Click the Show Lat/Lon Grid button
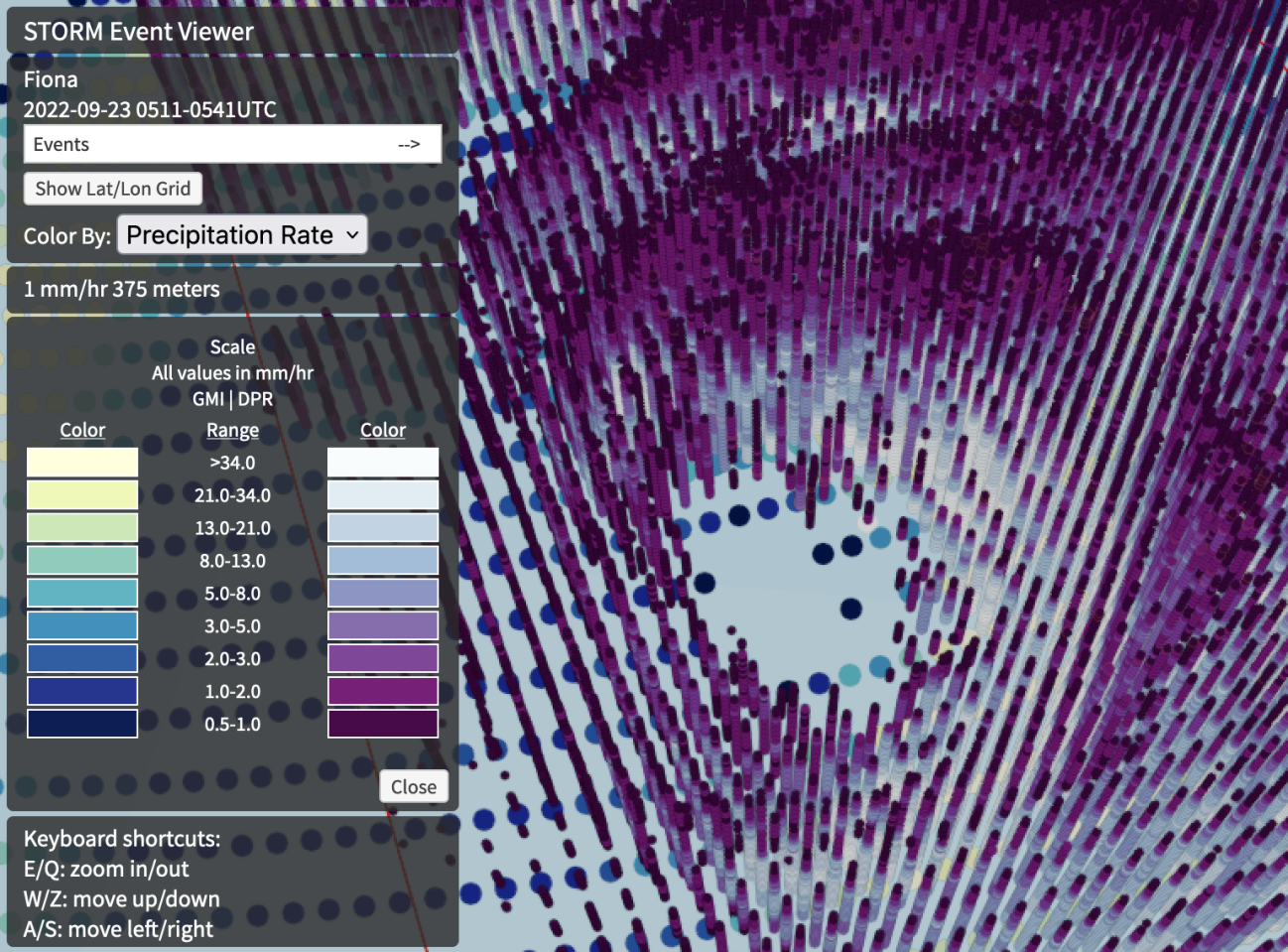Screen dimensions: 1288x952 click(x=113, y=189)
